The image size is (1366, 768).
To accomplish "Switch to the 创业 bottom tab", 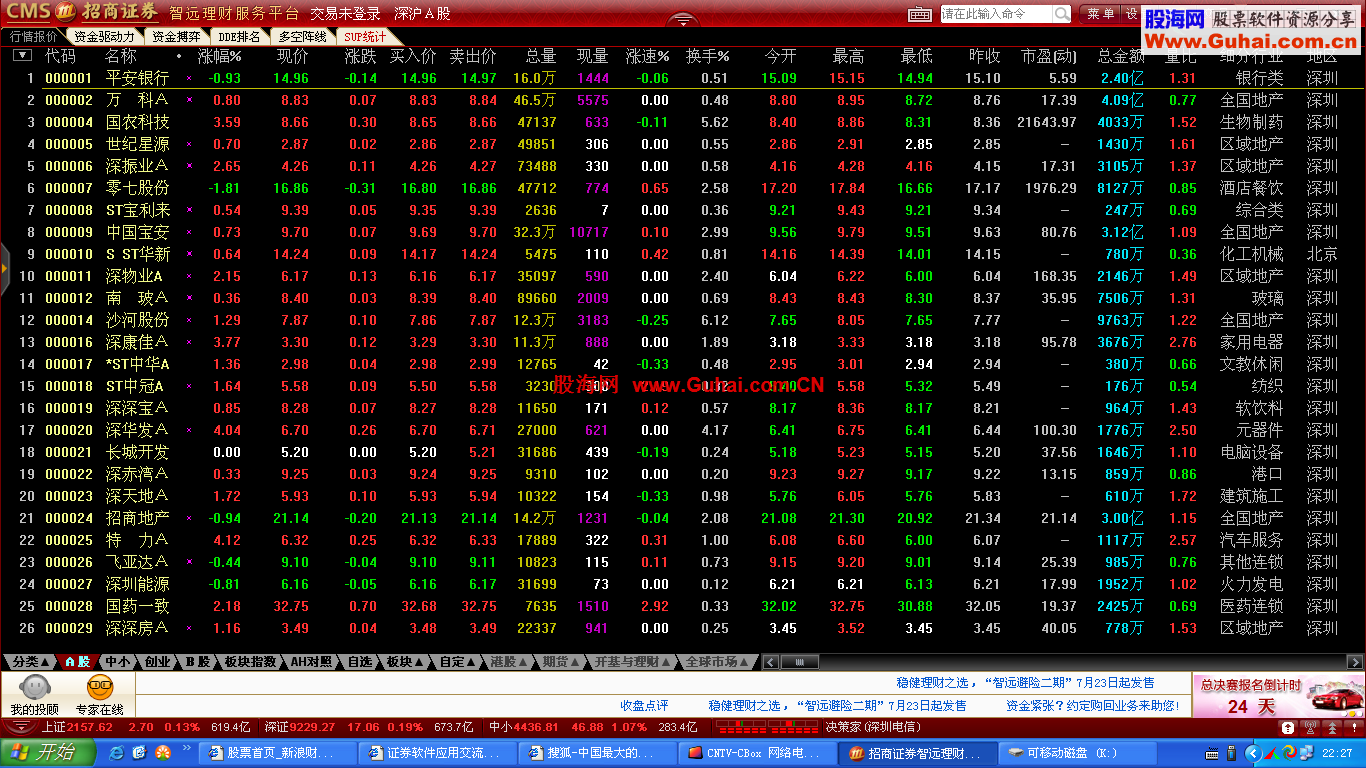I will [x=157, y=662].
